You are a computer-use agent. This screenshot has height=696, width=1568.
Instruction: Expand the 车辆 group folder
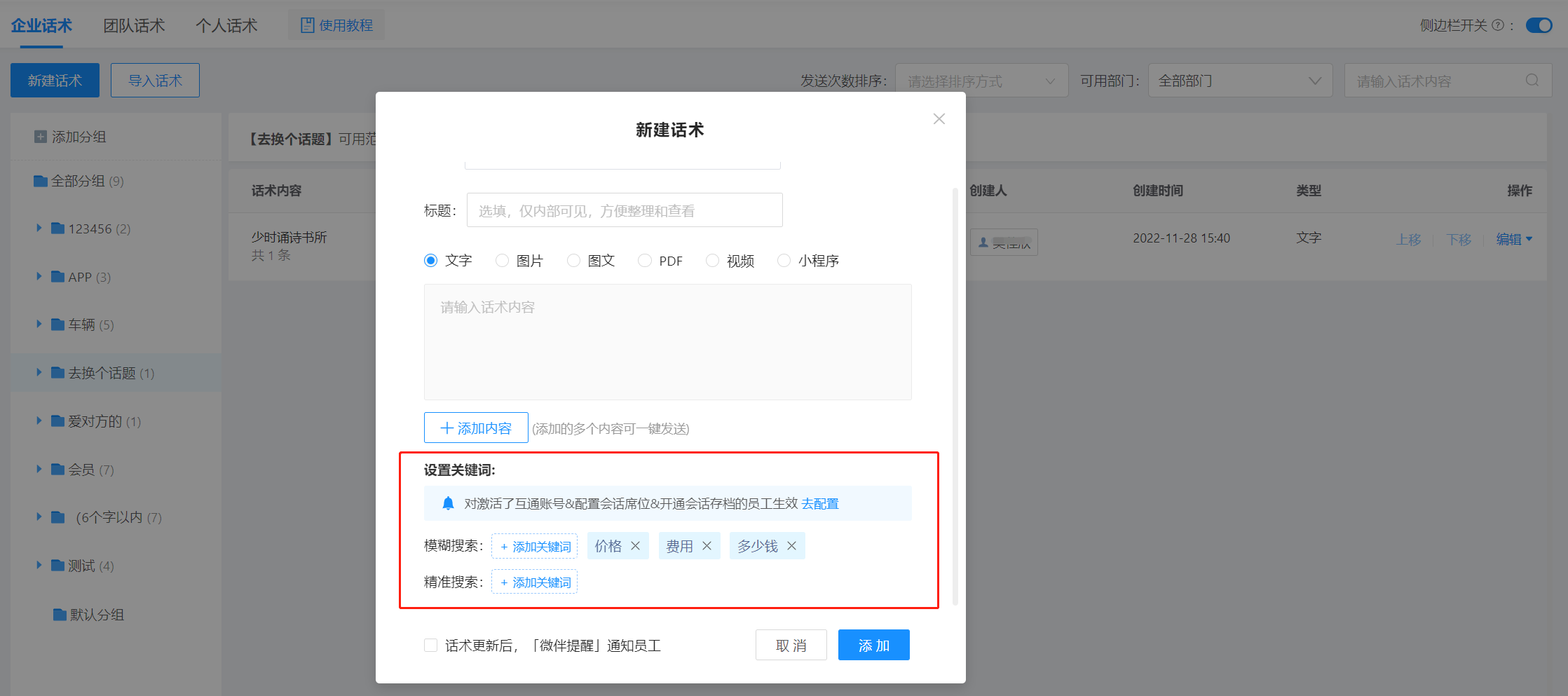point(39,325)
